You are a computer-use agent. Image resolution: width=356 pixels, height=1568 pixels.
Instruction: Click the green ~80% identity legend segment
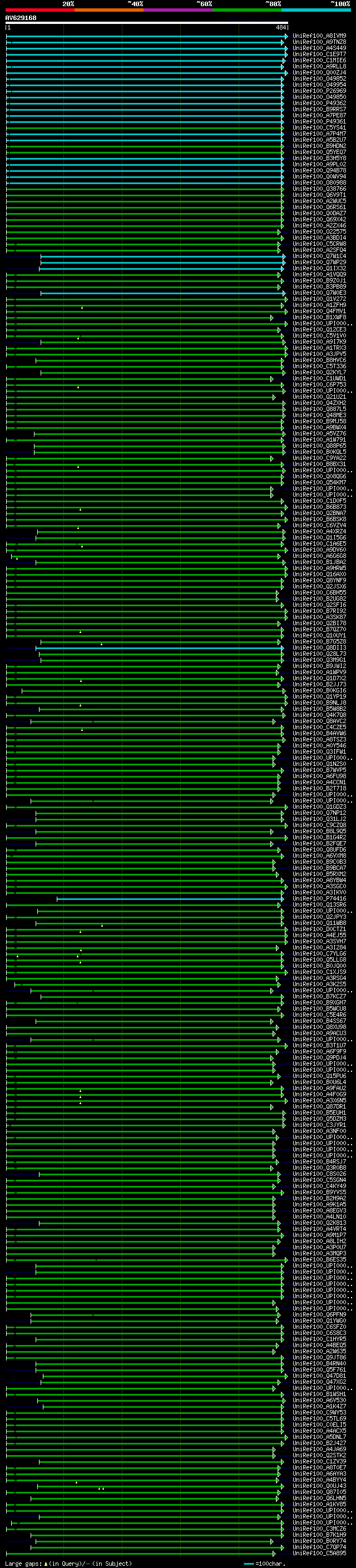click(247, 10)
